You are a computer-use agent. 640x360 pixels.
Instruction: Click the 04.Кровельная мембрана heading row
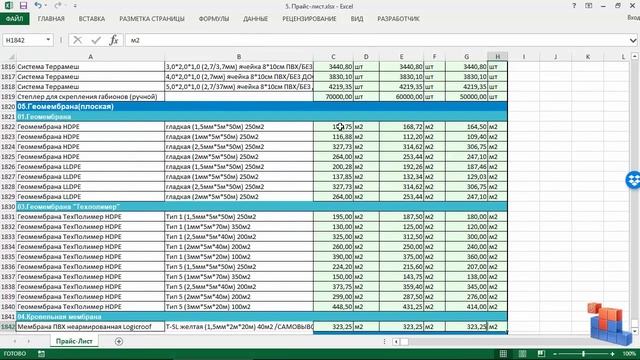click(x=262, y=317)
